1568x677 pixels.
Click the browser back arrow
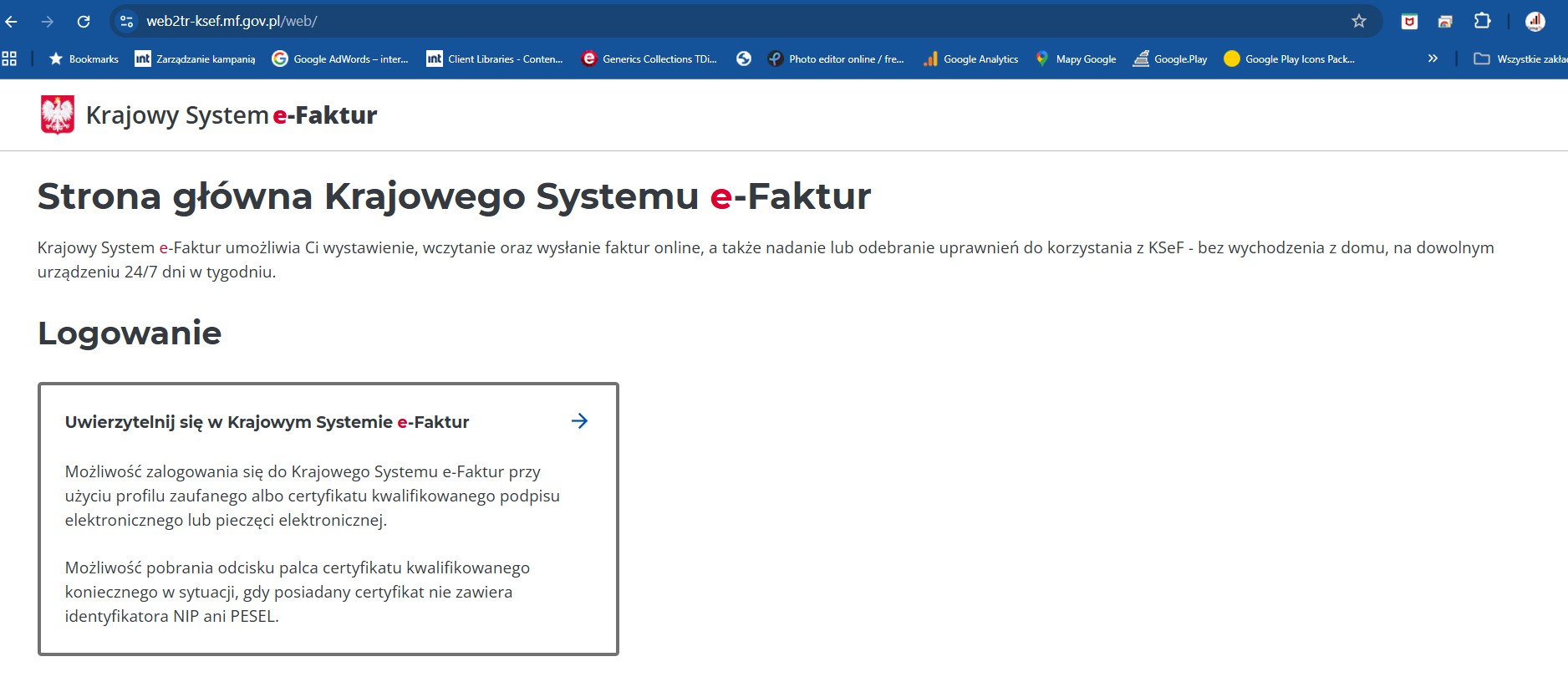12,22
